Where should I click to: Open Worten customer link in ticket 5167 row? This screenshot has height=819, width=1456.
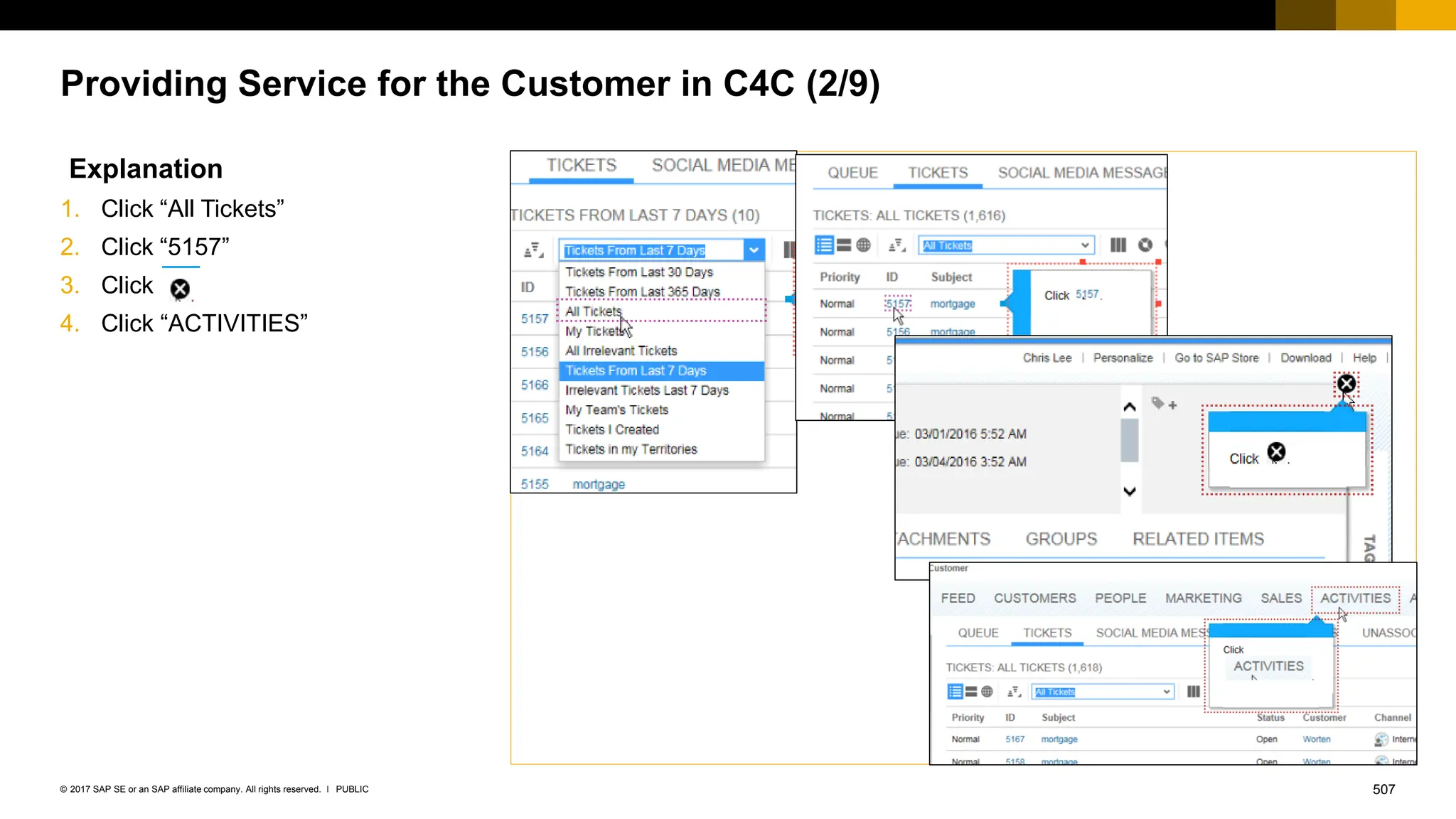(1317, 739)
